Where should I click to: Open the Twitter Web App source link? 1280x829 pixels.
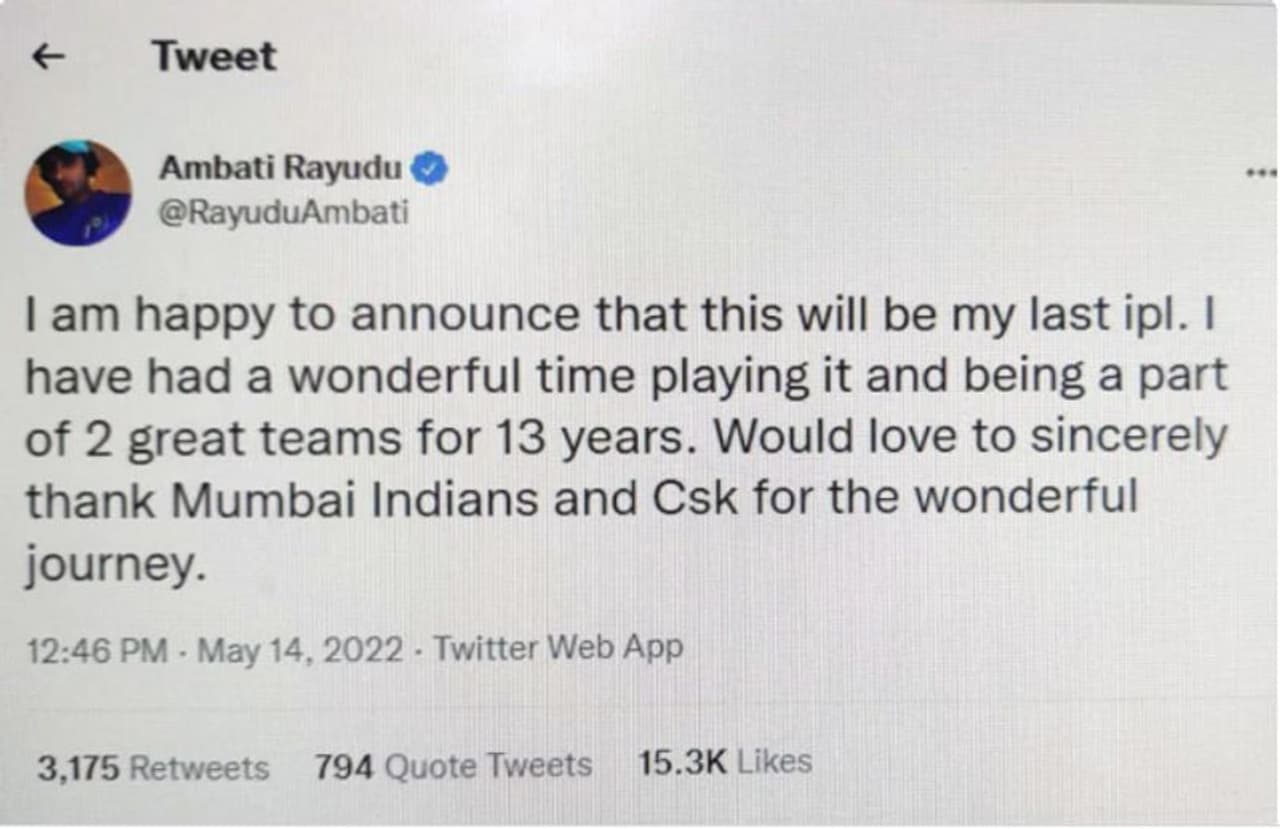click(x=558, y=648)
